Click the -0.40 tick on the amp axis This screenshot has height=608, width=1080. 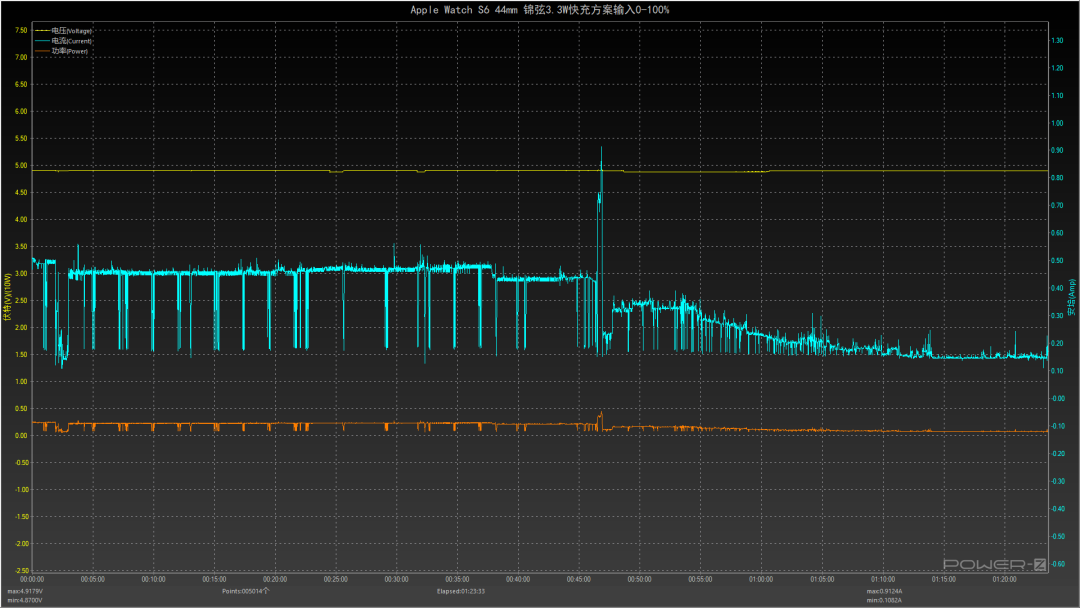click(x=1057, y=509)
